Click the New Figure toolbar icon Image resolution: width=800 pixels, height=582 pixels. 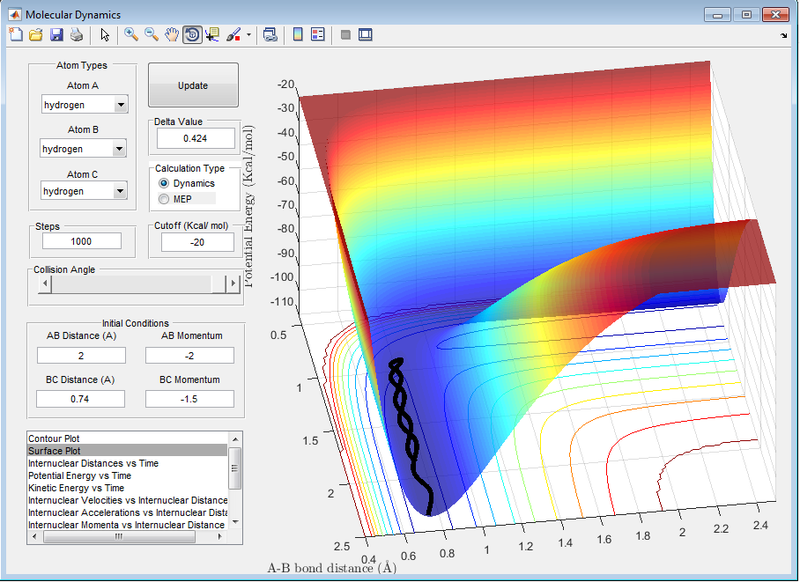16,35
